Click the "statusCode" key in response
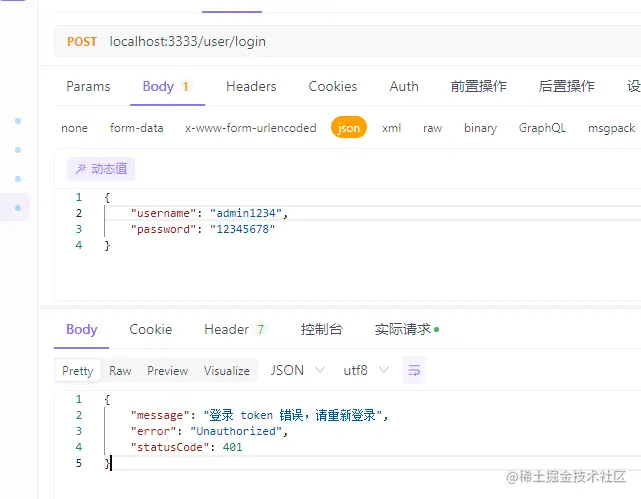Viewport: 641px width, 499px height. (x=170, y=447)
